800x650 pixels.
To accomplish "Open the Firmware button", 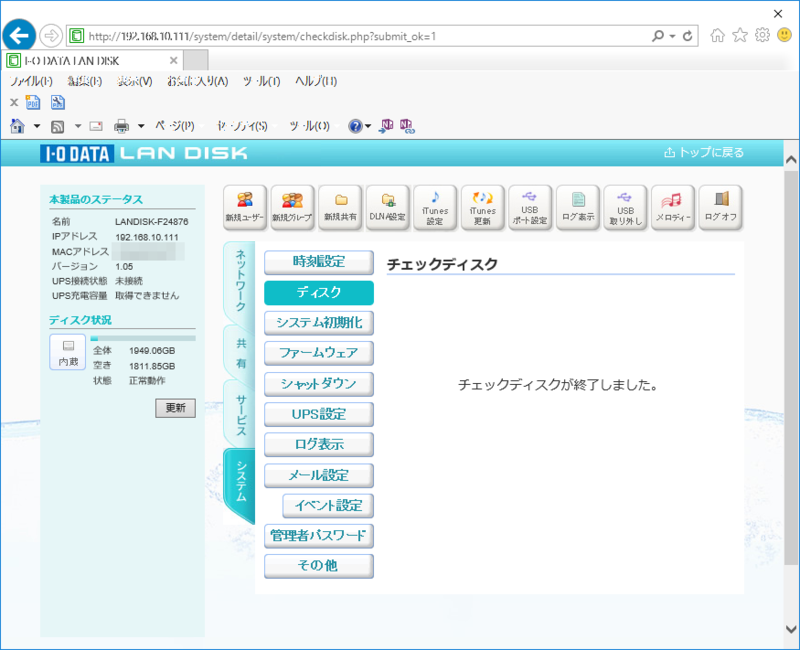I will point(319,353).
